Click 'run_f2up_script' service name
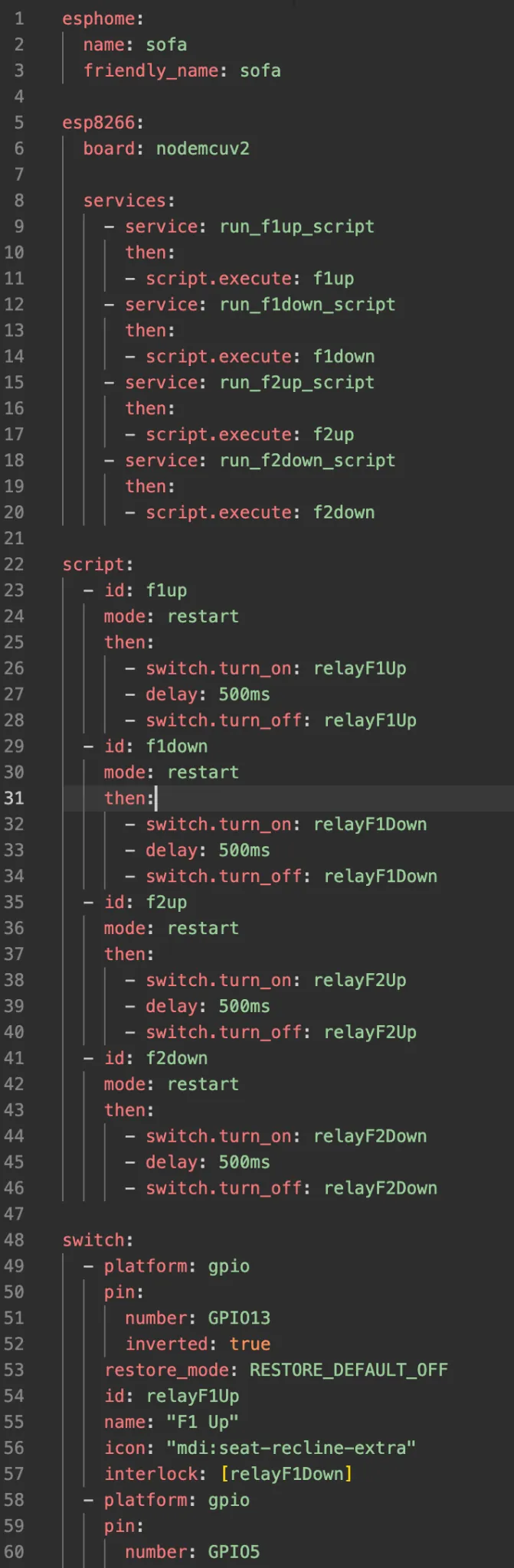Image resolution: width=514 pixels, height=1568 pixels. [297, 383]
